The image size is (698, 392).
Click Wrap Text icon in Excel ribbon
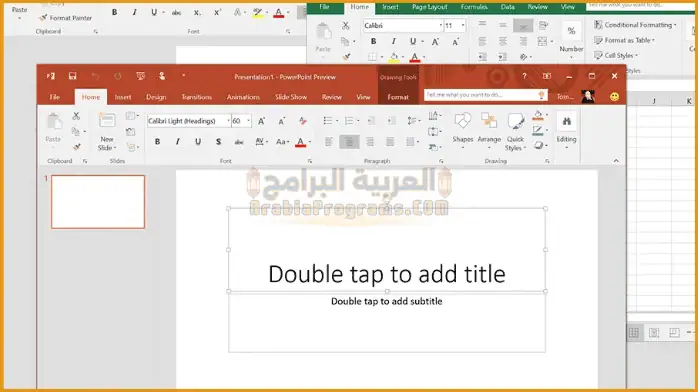tap(543, 25)
